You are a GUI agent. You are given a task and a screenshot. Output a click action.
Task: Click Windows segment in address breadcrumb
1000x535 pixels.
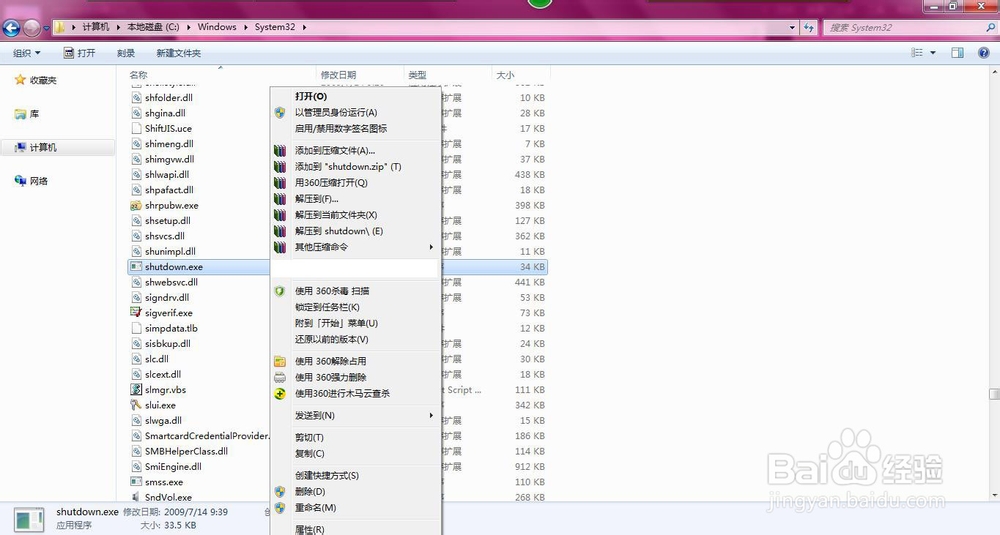click(217, 27)
